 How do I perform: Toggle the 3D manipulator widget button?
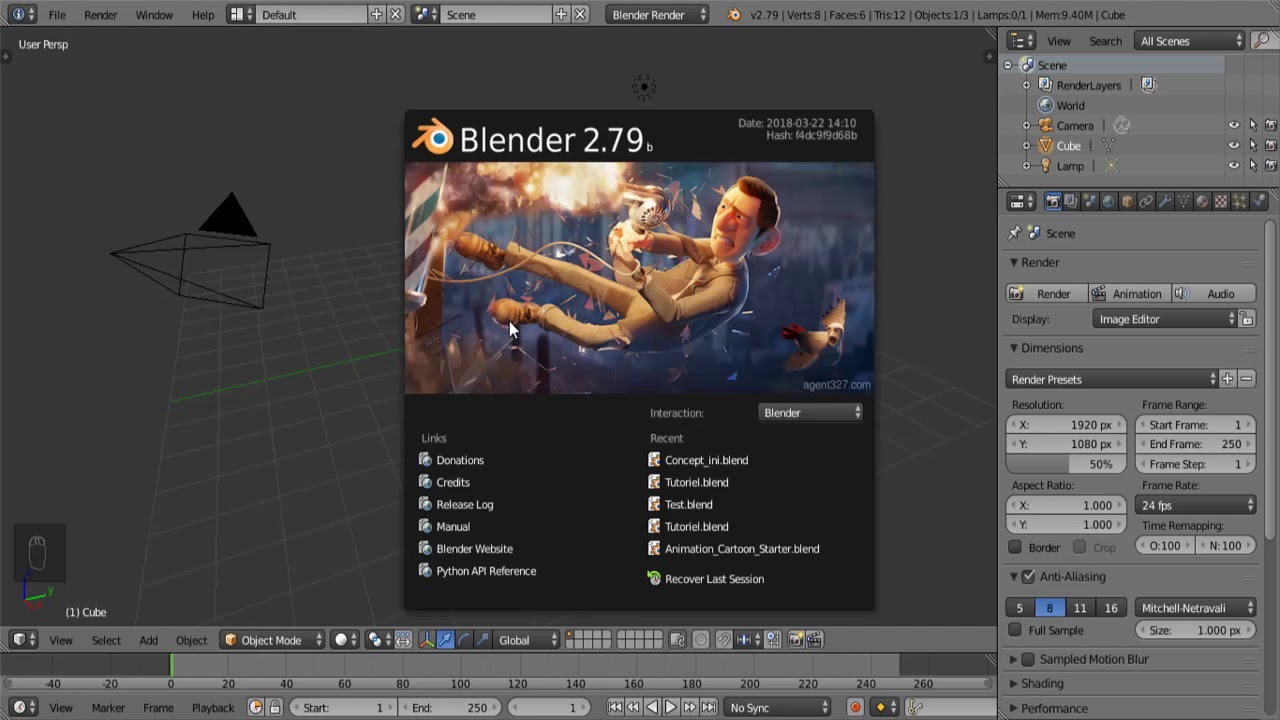(x=426, y=640)
